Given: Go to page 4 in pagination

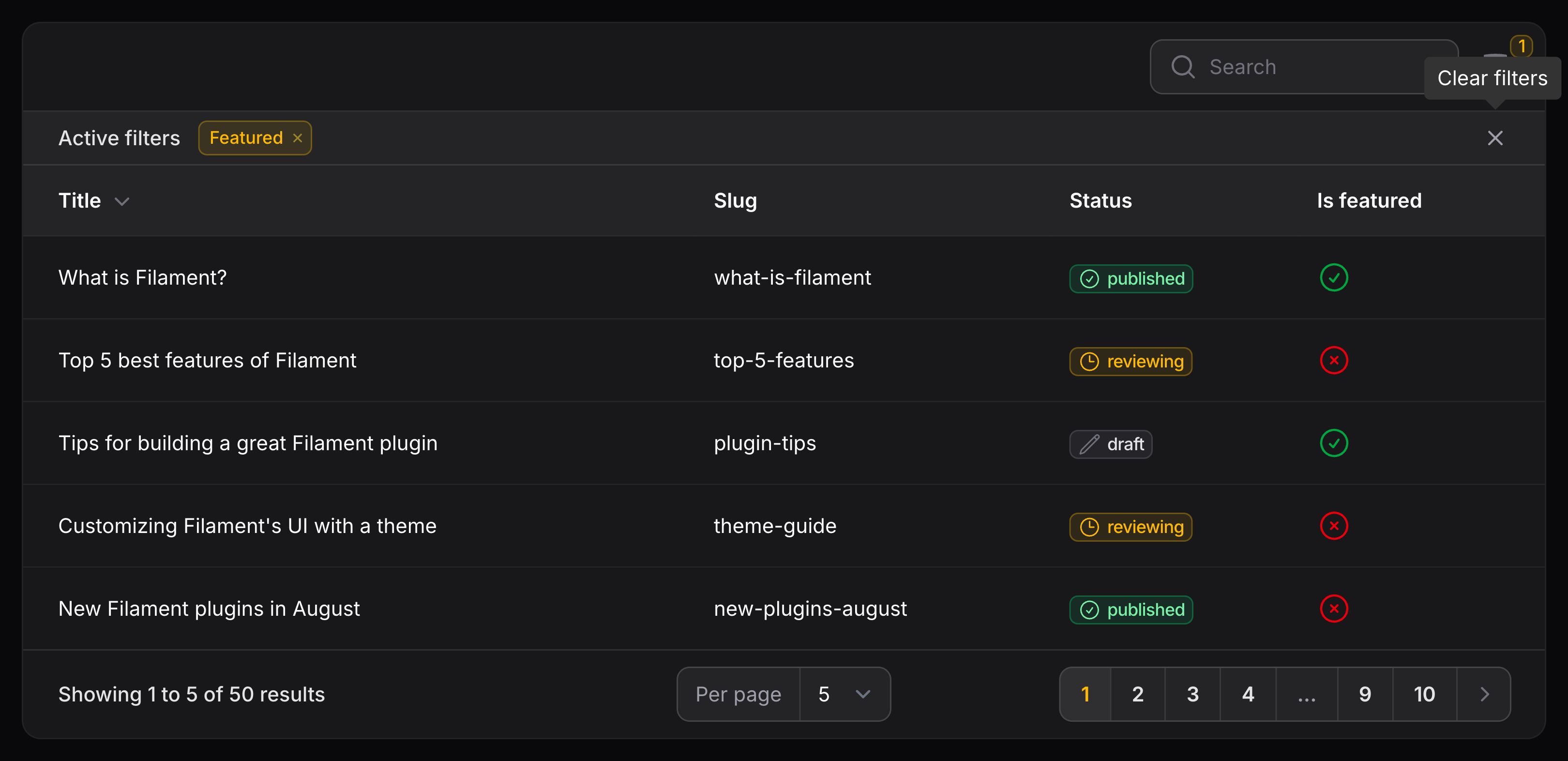Looking at the screenshot, I should (x=1248, y=694).
